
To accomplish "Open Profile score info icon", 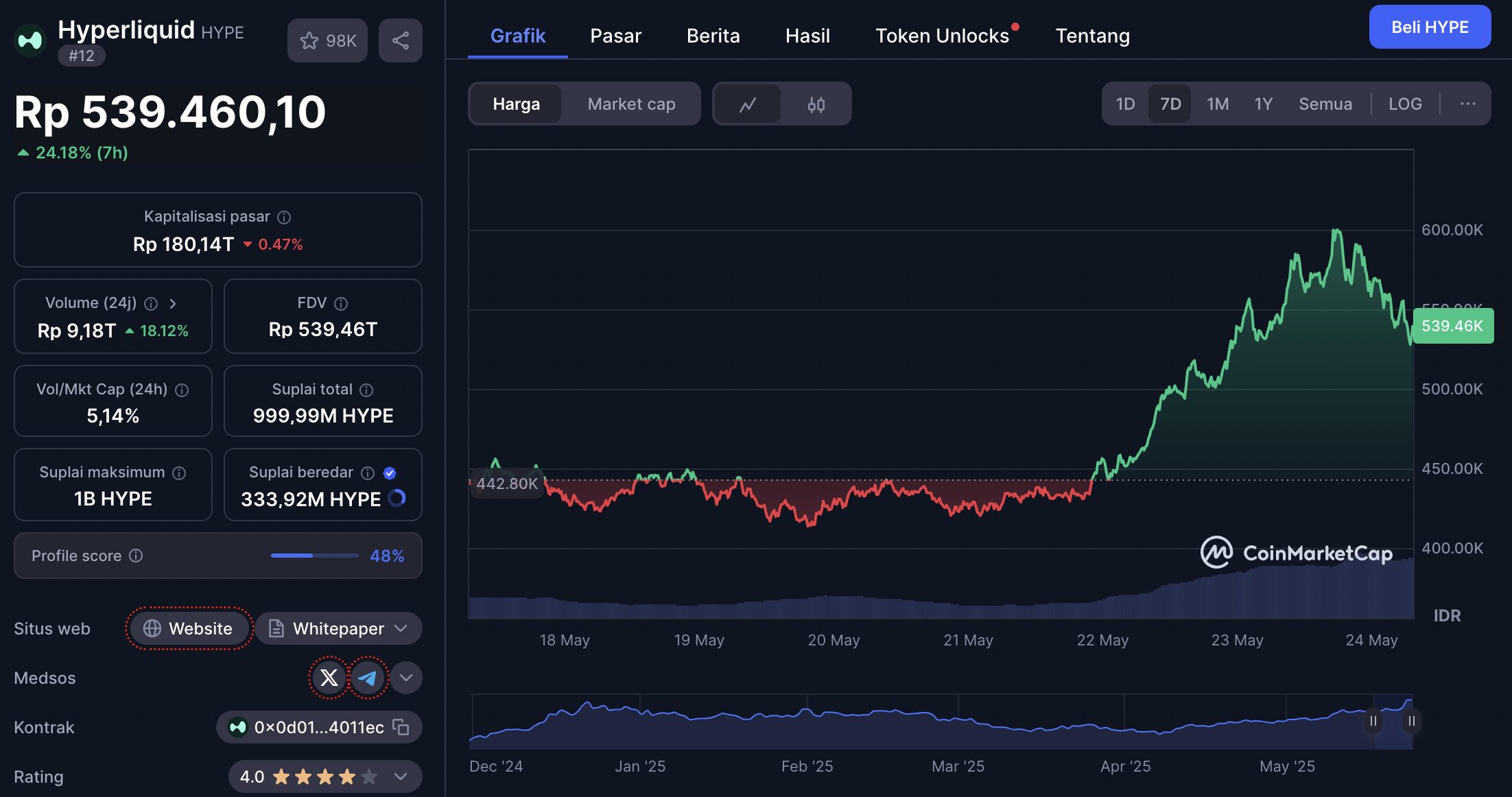I will click(136, 556).
